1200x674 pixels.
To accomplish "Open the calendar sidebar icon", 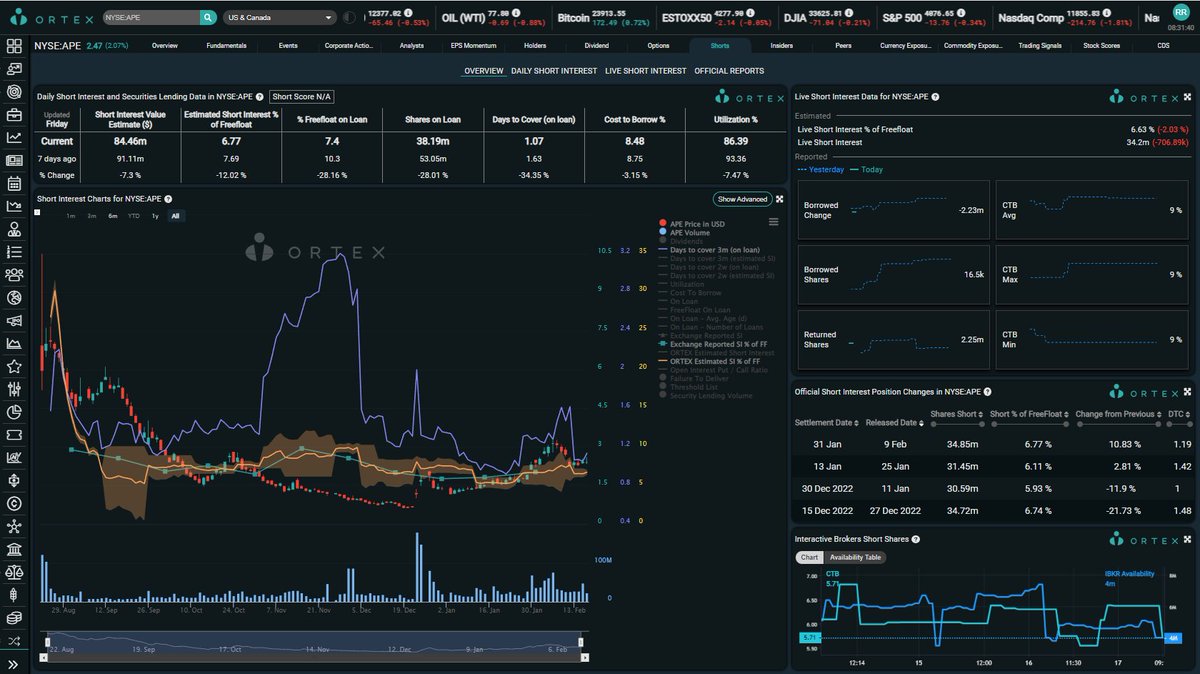I will (x=14, y=183).
